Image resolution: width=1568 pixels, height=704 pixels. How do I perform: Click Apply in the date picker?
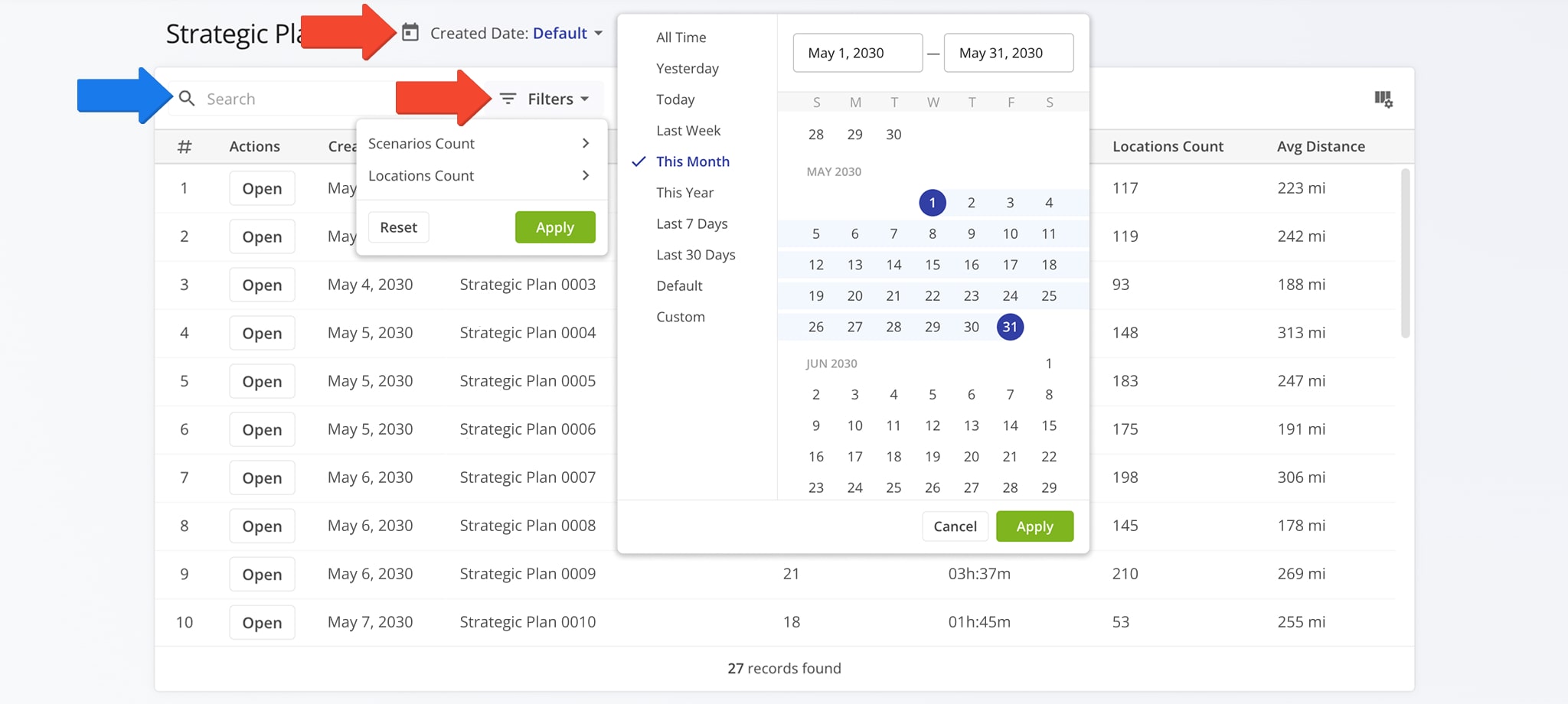click(1034, 526)
